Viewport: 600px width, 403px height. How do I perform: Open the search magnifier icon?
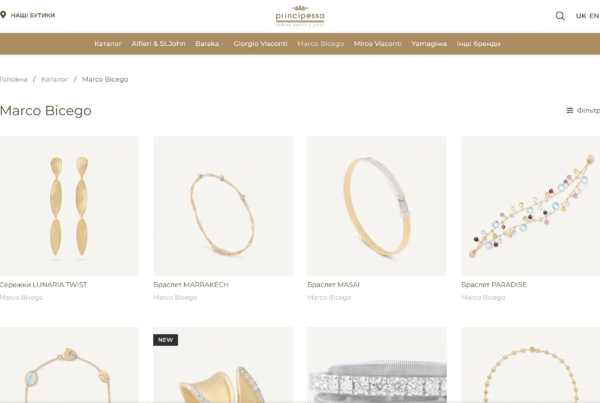coord(560,16)
